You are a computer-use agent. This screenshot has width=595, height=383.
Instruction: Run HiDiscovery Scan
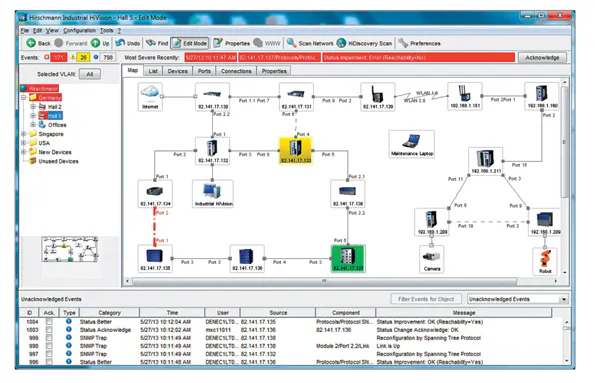click(365, 43)
